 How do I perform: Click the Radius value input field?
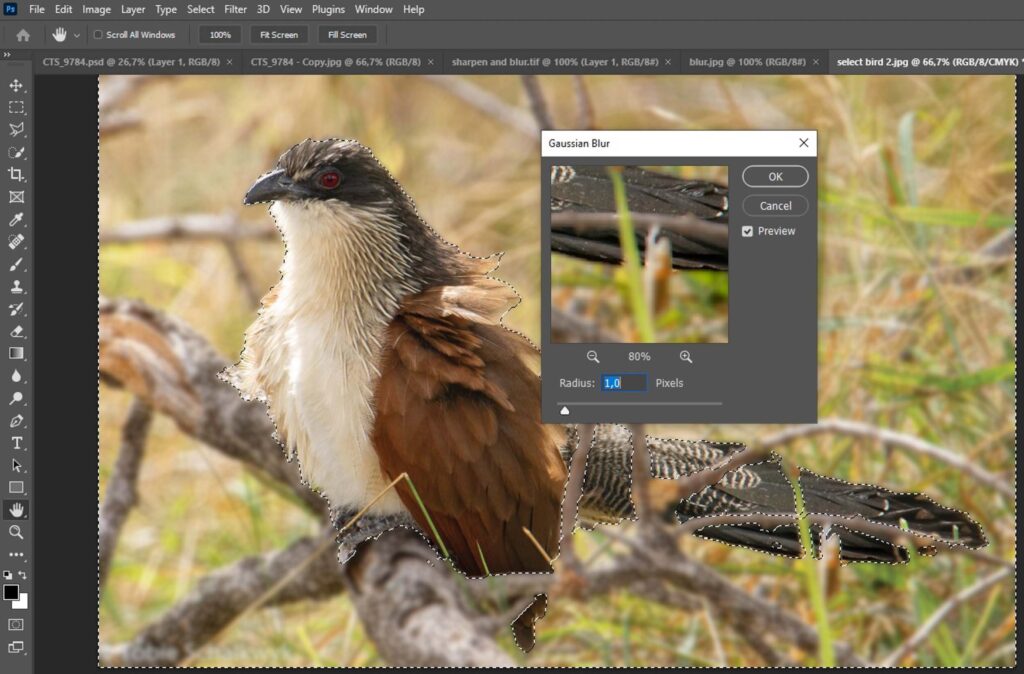pyautogui.click(x=624, y=383)
